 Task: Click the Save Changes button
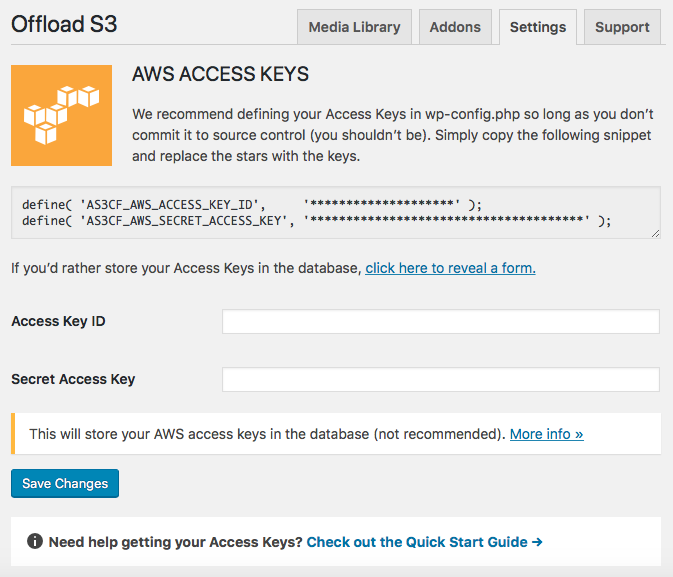click(65, 483)
